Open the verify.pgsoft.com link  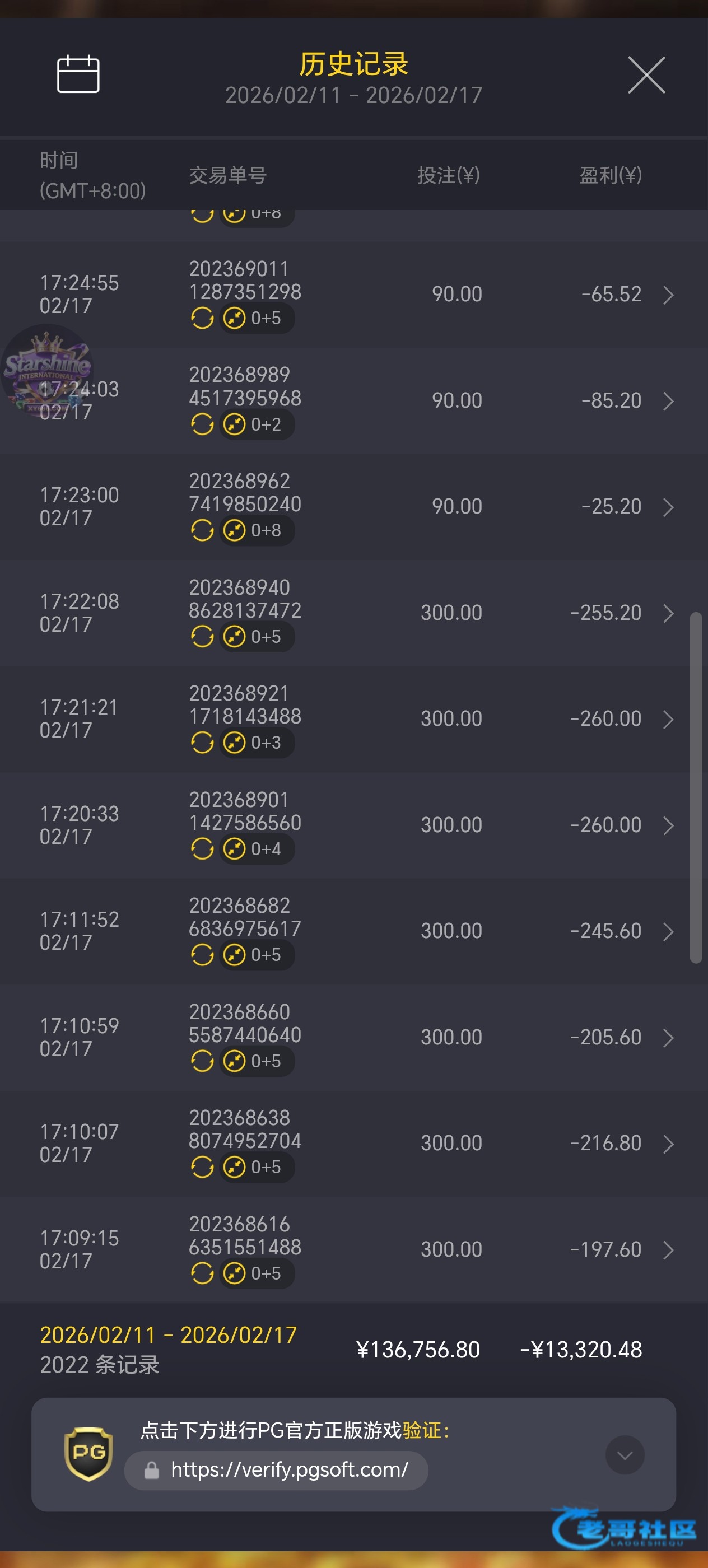(289, 1470)
